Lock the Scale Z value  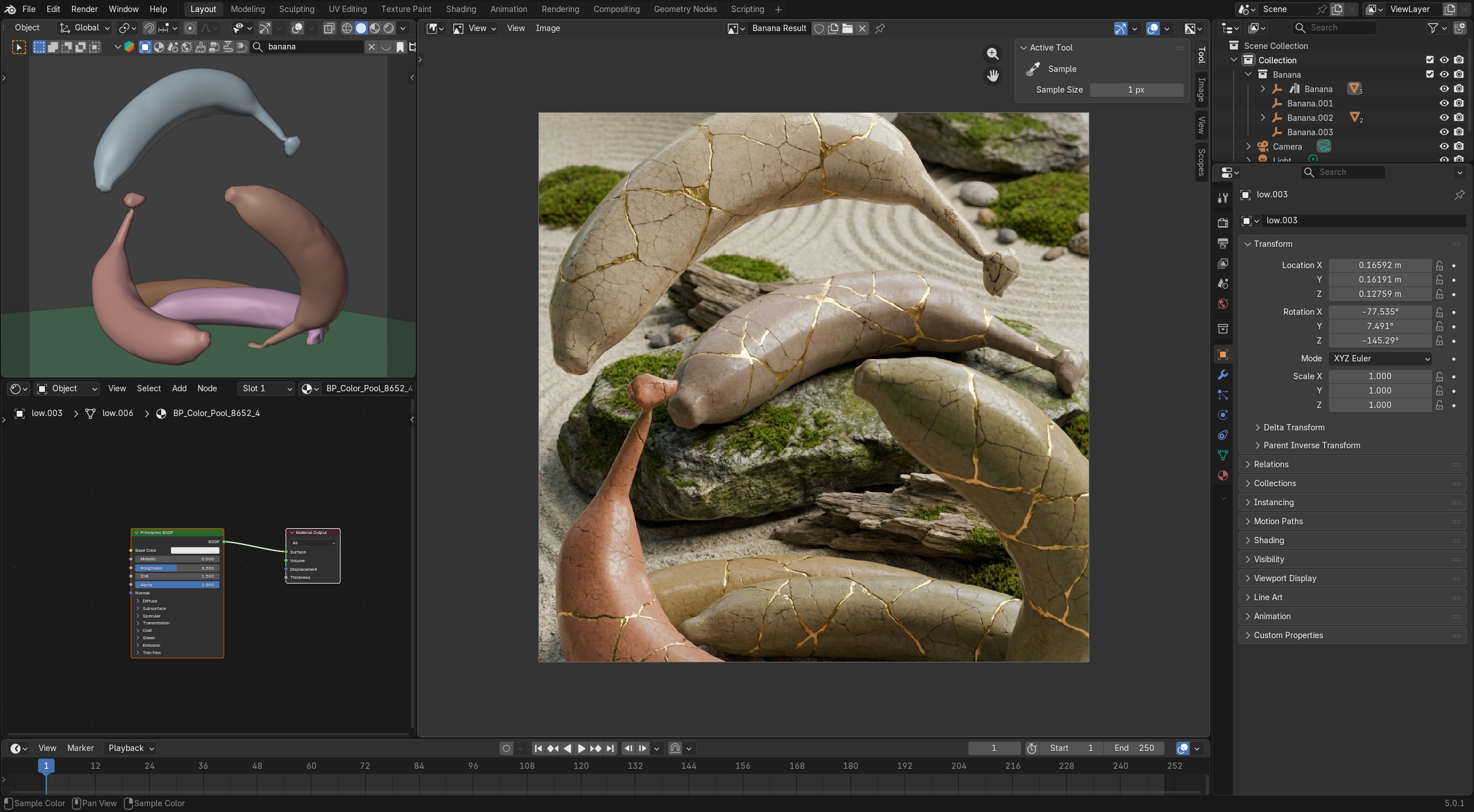[1439, 405]
